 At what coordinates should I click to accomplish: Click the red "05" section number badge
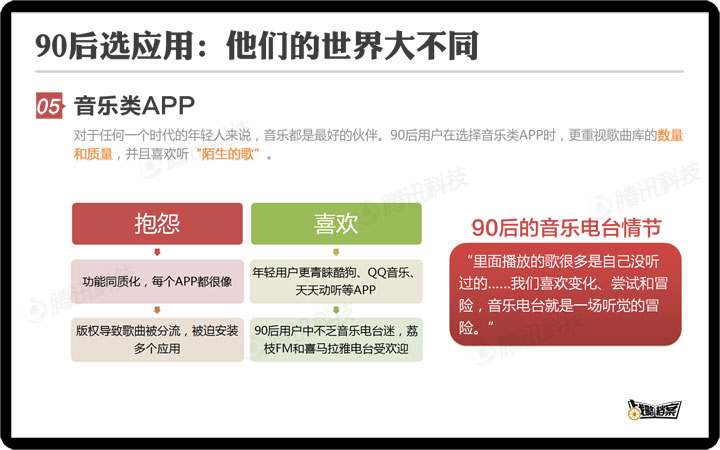49,106
